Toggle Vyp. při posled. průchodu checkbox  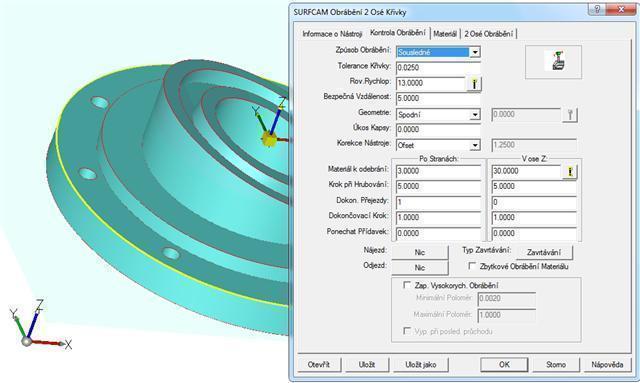[407, 331]
